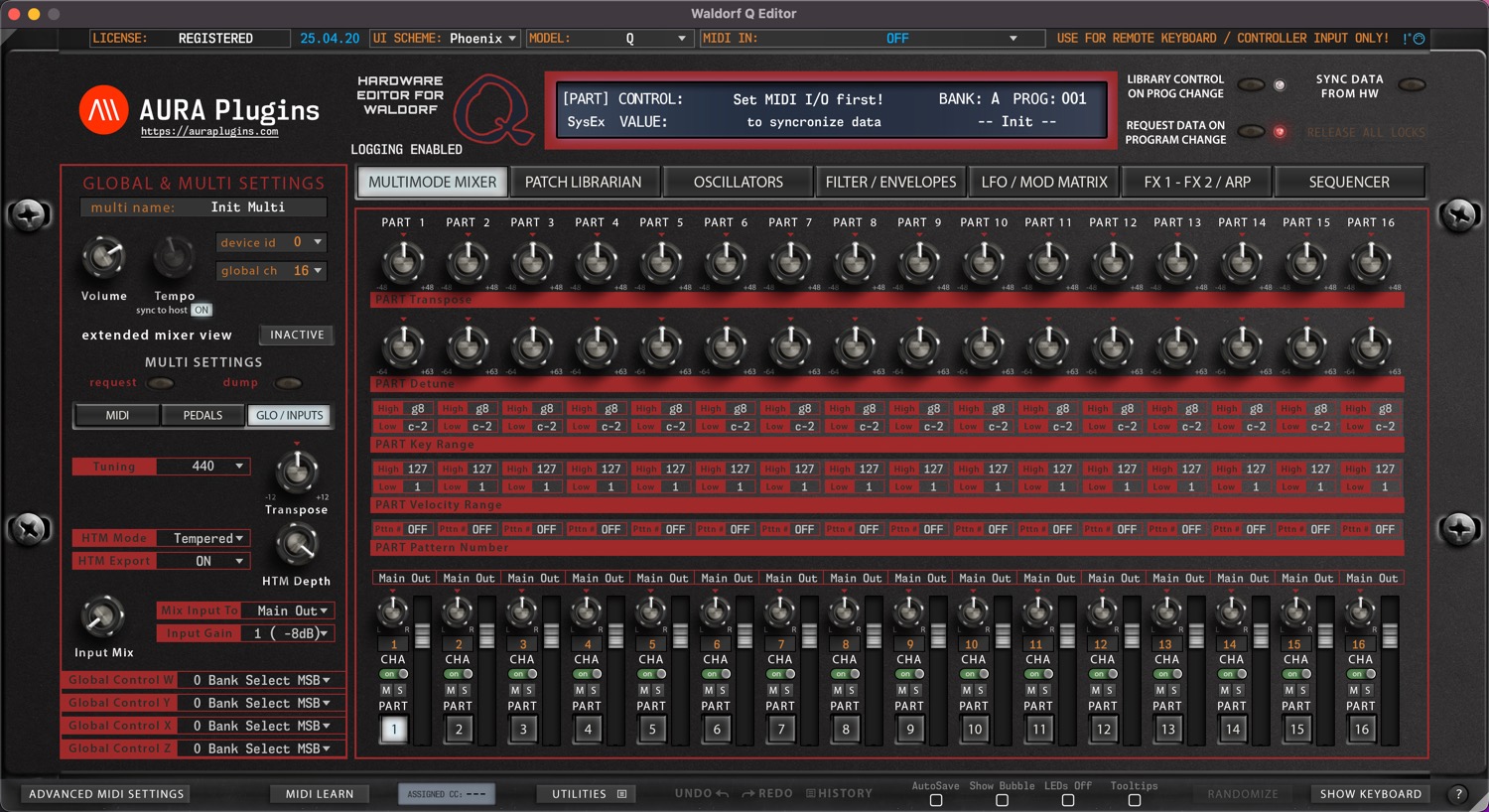Enable the Show Bubble checkbox

coord(1002,800)
